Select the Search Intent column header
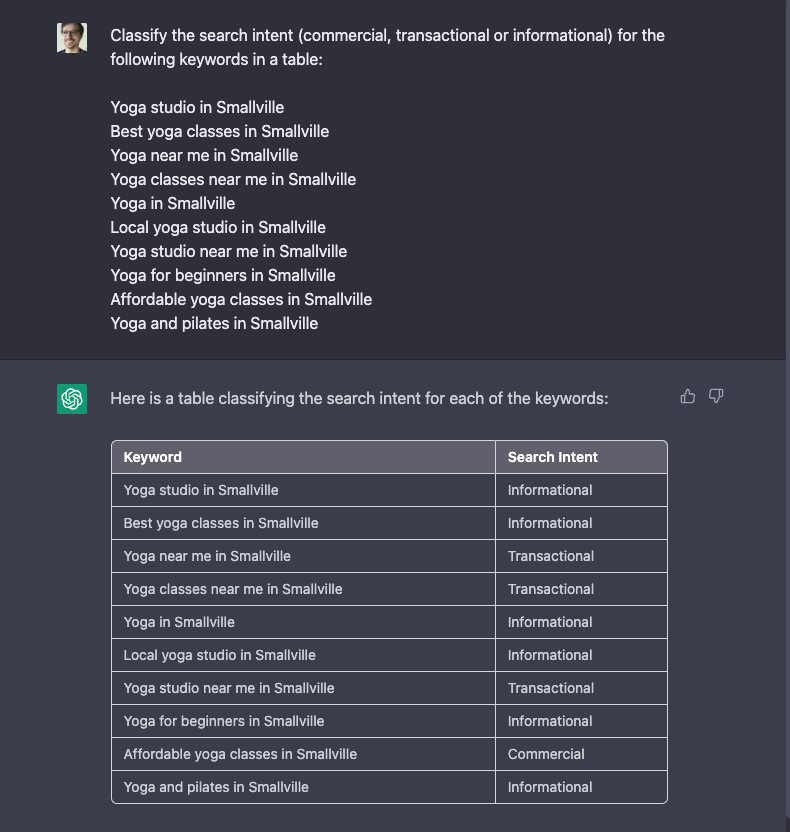Viewport: 790px width, 832px height. (553, 456)
